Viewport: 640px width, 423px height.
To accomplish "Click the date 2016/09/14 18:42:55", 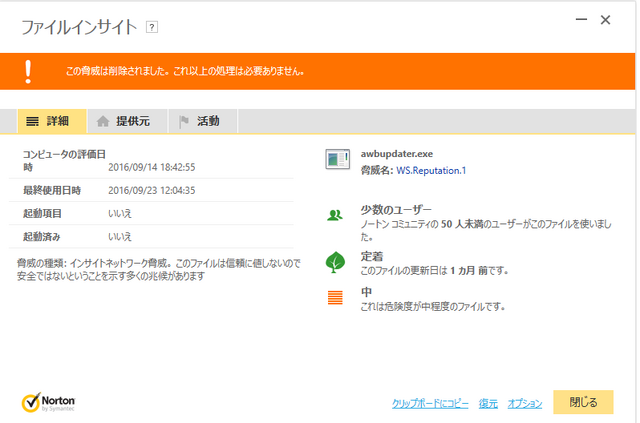I will tap(151, 167).
